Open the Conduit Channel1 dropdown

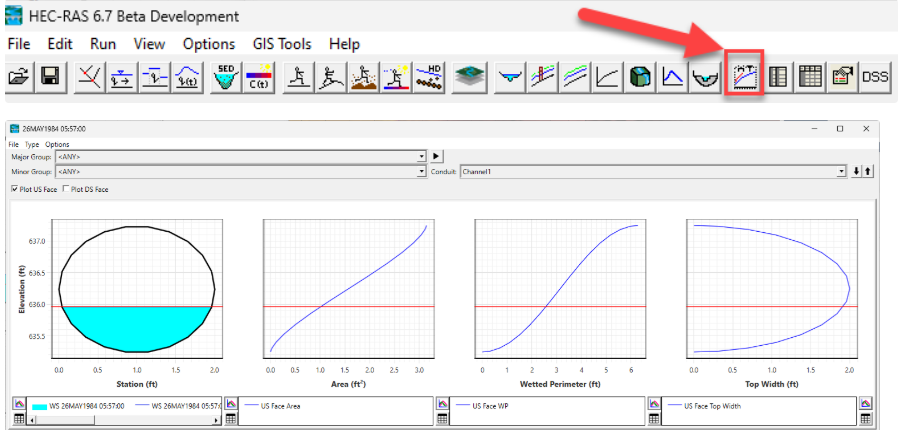click(x=842, y=171)
